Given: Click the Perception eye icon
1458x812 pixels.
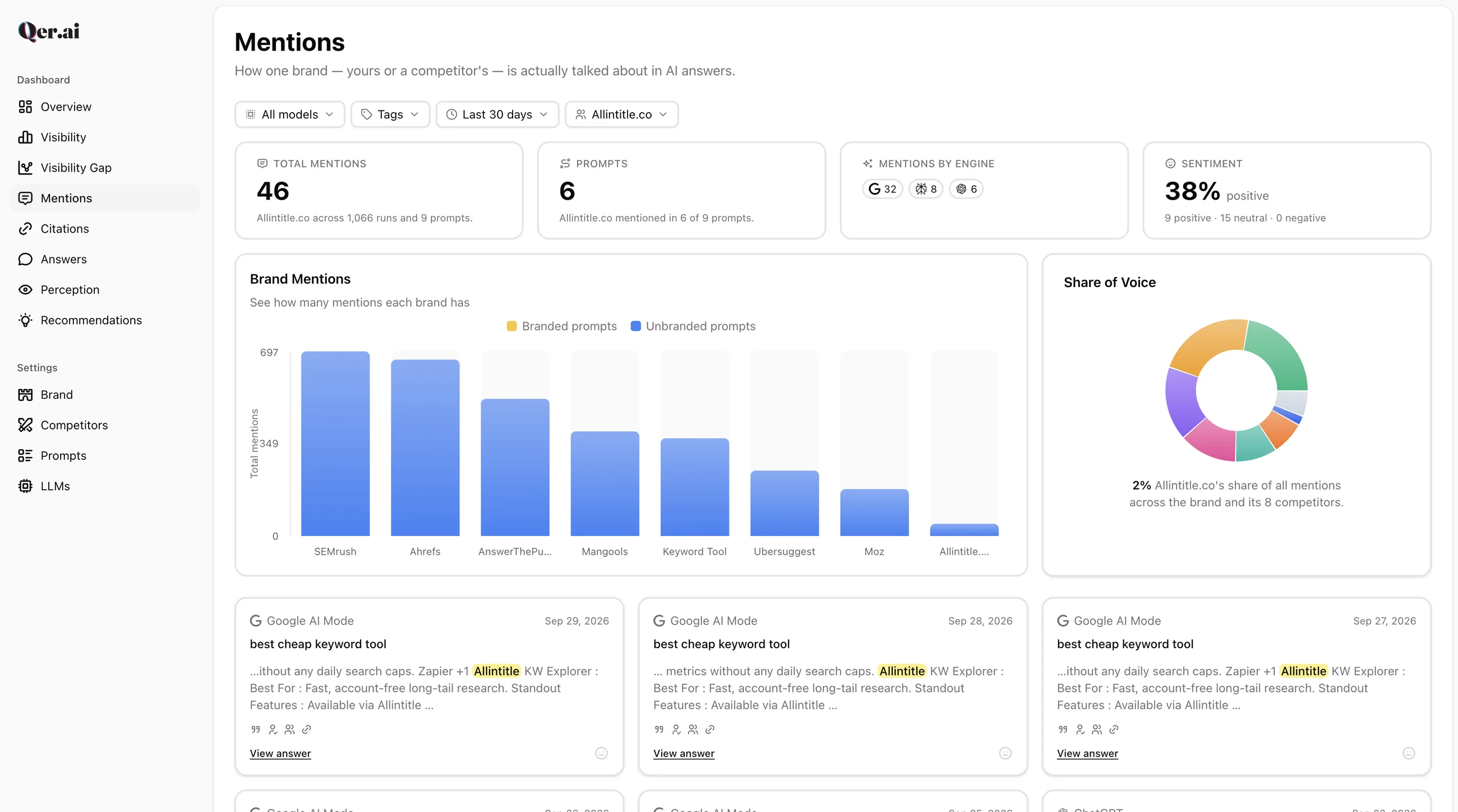Looking at the screenshot, I should 25,290.
